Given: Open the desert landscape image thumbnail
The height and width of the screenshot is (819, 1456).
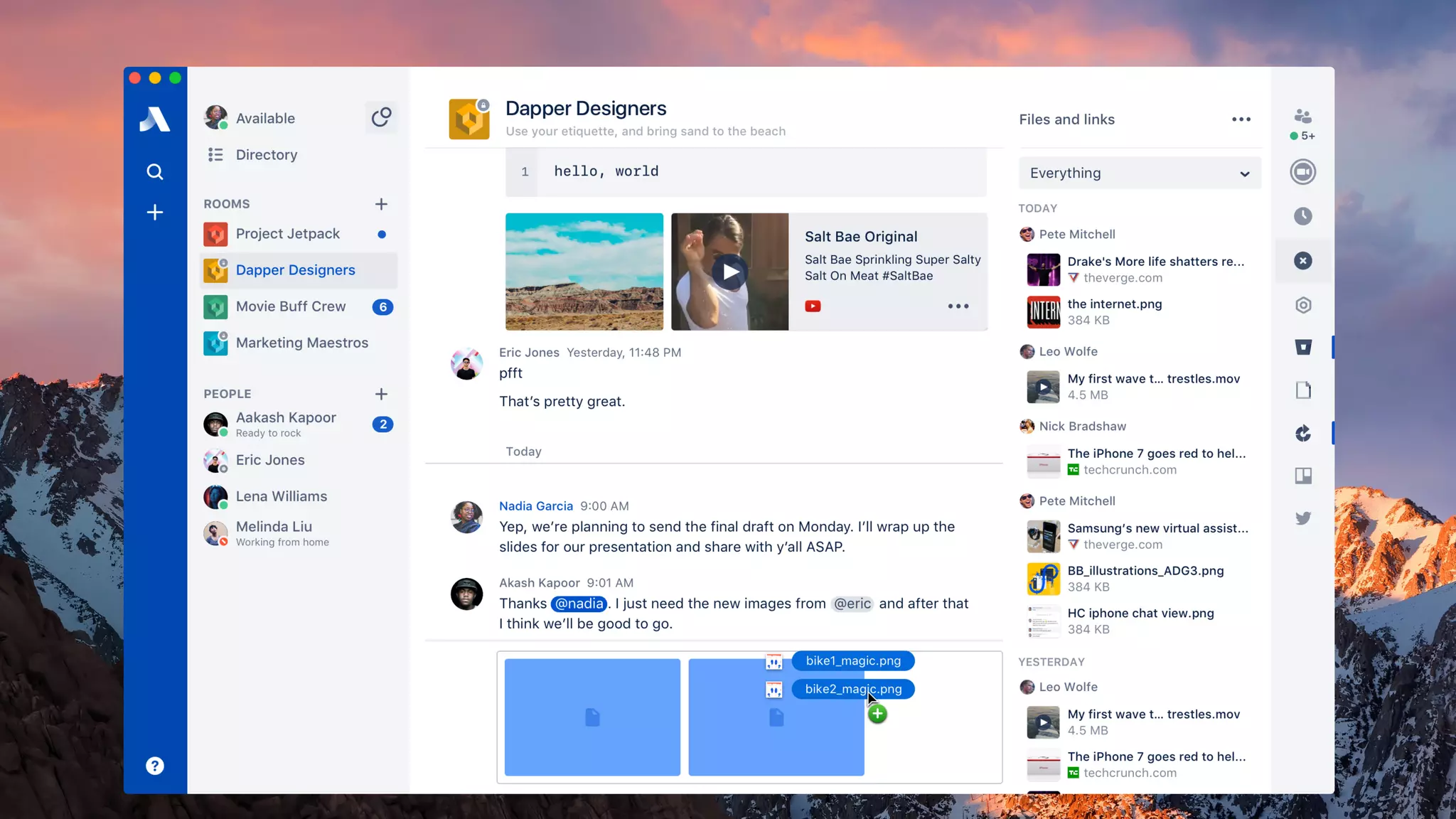Looking at the screenshot, I should pyautogui.click(x=584, y=272).
